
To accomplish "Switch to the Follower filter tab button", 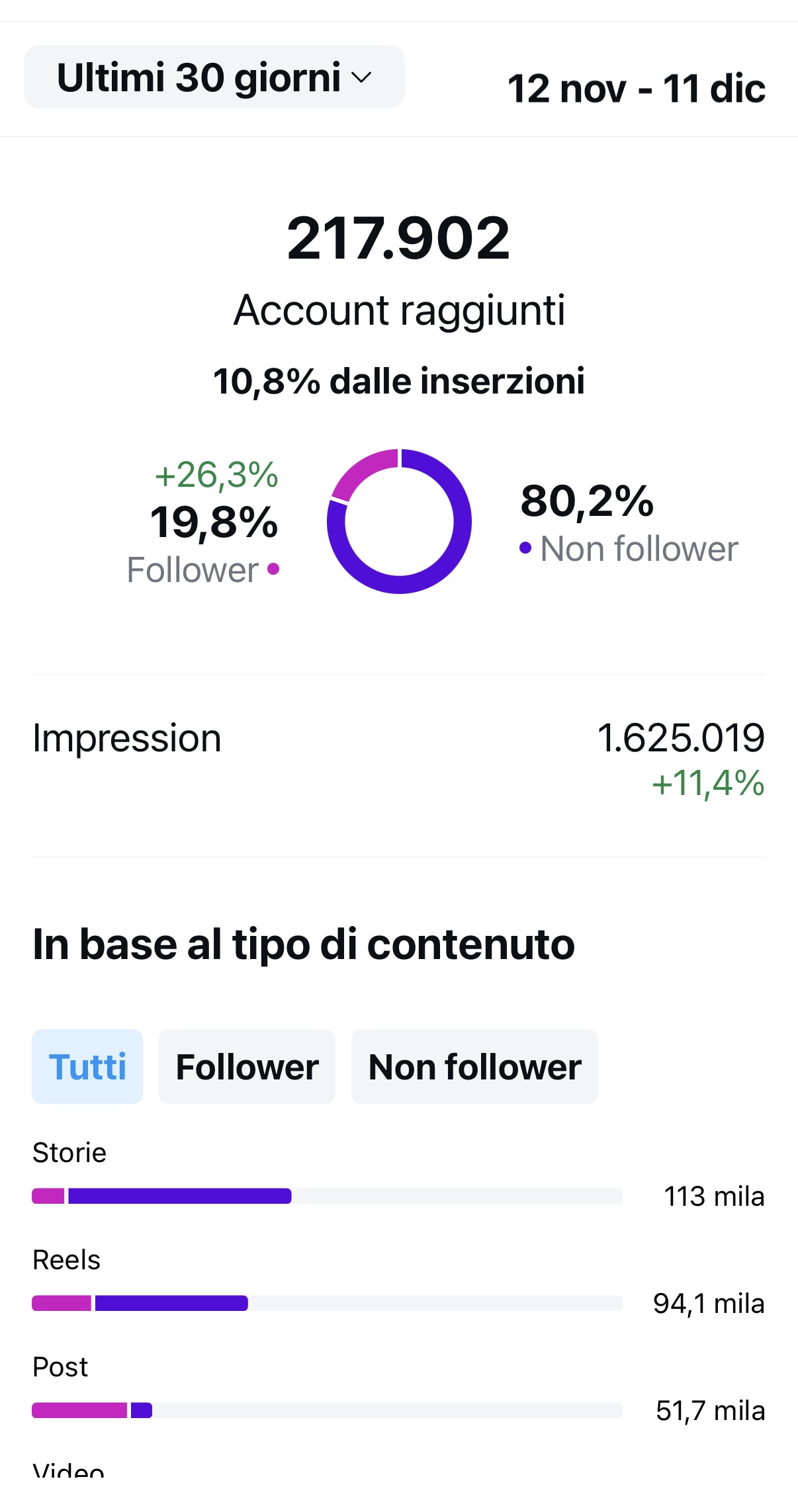I will click(x=247, y=1066).
